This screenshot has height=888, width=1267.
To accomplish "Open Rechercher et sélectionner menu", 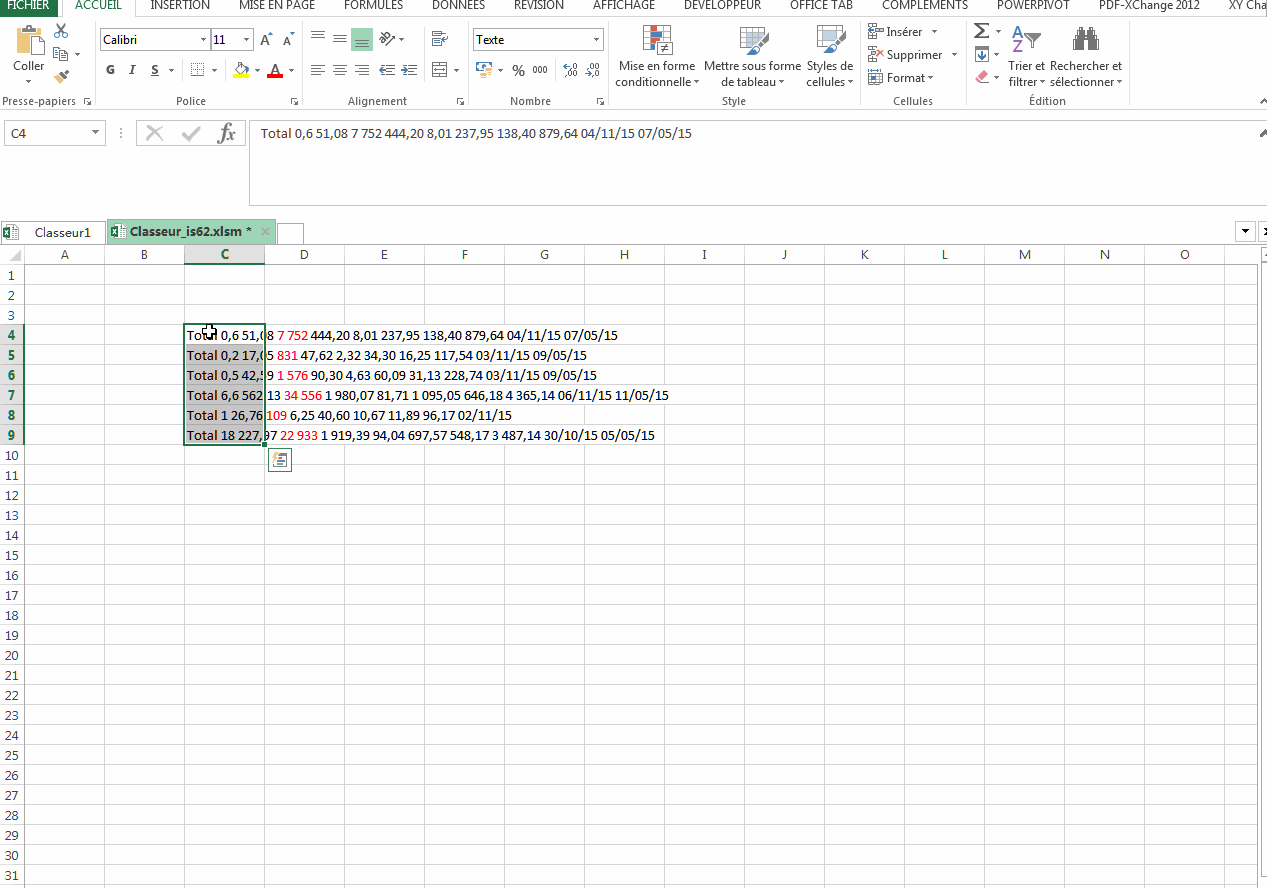I will (x=1086, y=56).
